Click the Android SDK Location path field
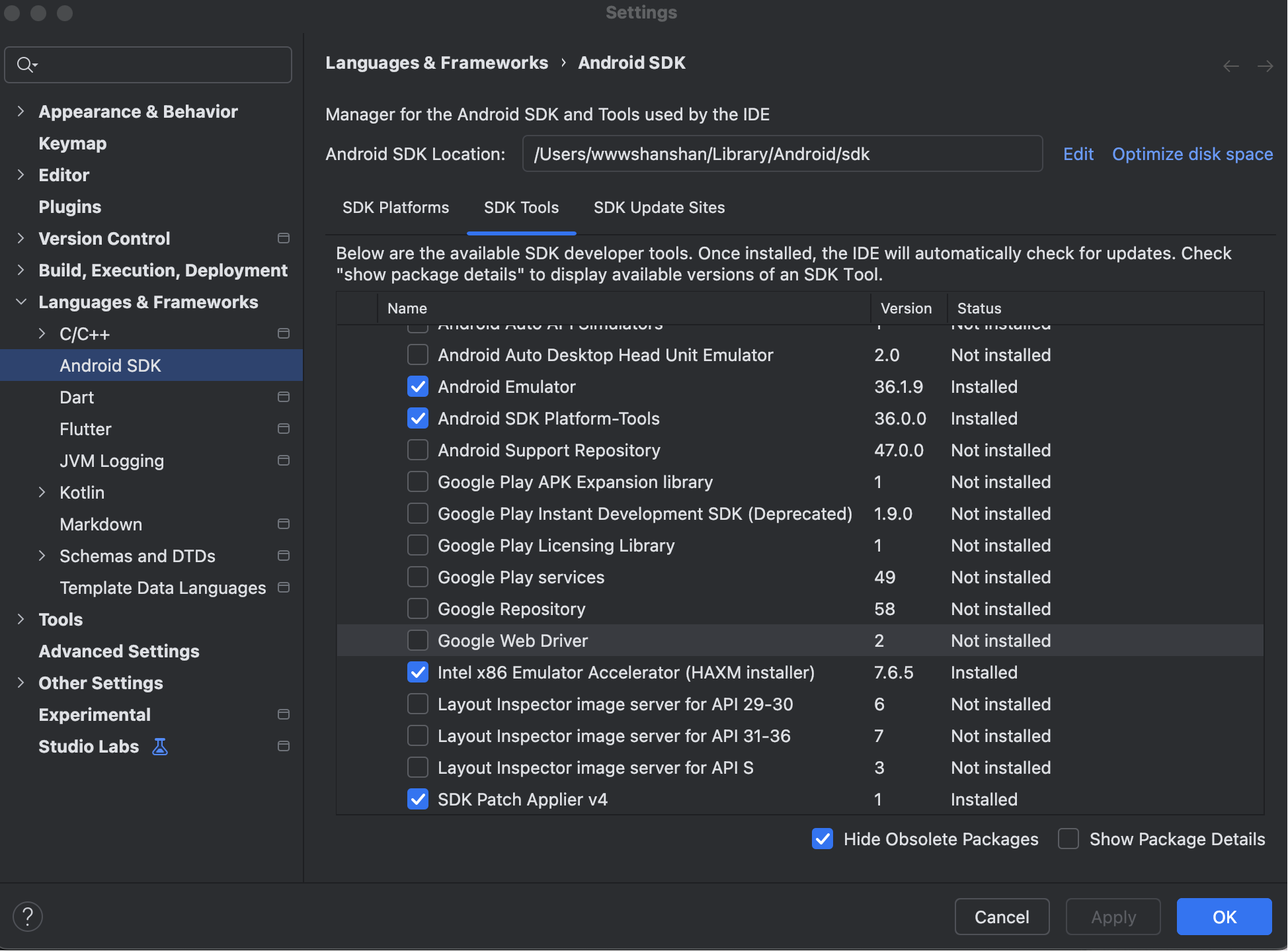This screenshot has width=1288, height=951. (782, 154)
